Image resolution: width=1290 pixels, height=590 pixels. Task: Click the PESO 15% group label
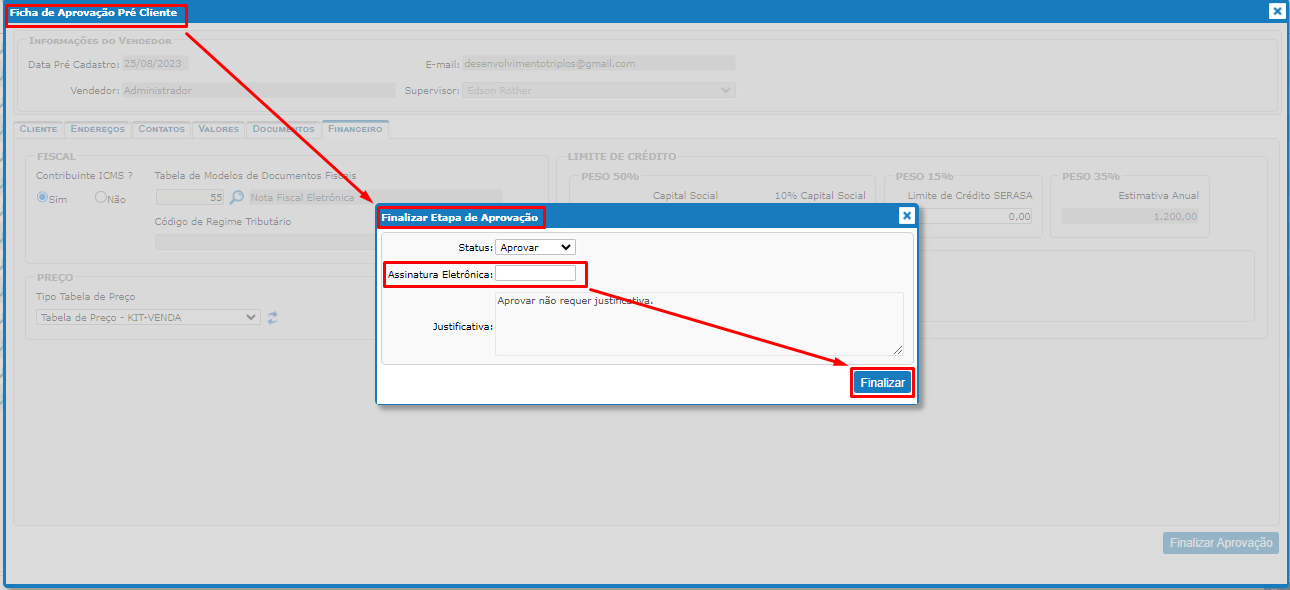925,177
